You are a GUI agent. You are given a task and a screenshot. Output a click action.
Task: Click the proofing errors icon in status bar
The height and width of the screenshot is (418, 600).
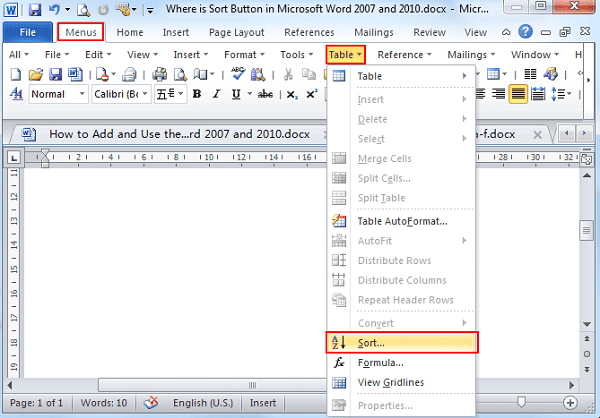[151, 403]
